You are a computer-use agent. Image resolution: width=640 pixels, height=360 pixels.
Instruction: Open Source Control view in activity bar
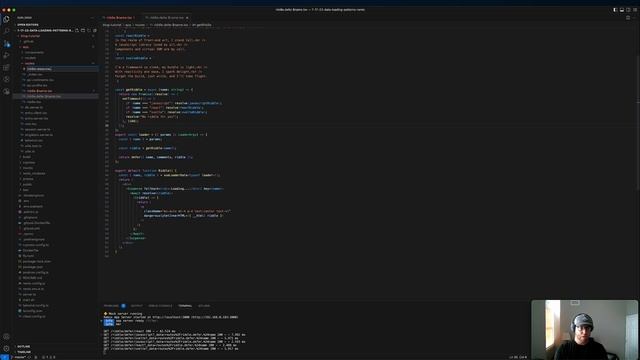tap(6, 43)
